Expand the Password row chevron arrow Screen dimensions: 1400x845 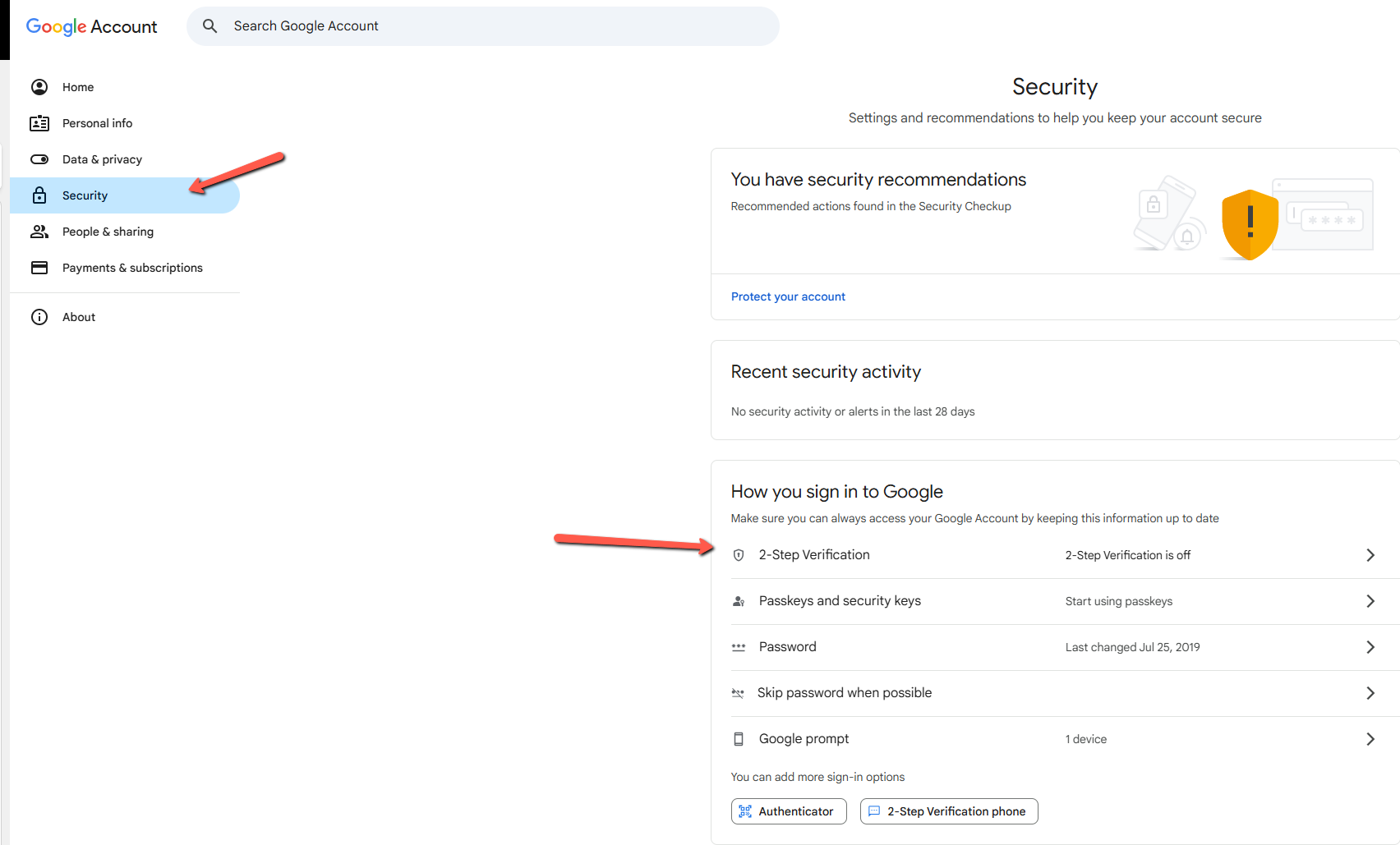[1370, 647]
